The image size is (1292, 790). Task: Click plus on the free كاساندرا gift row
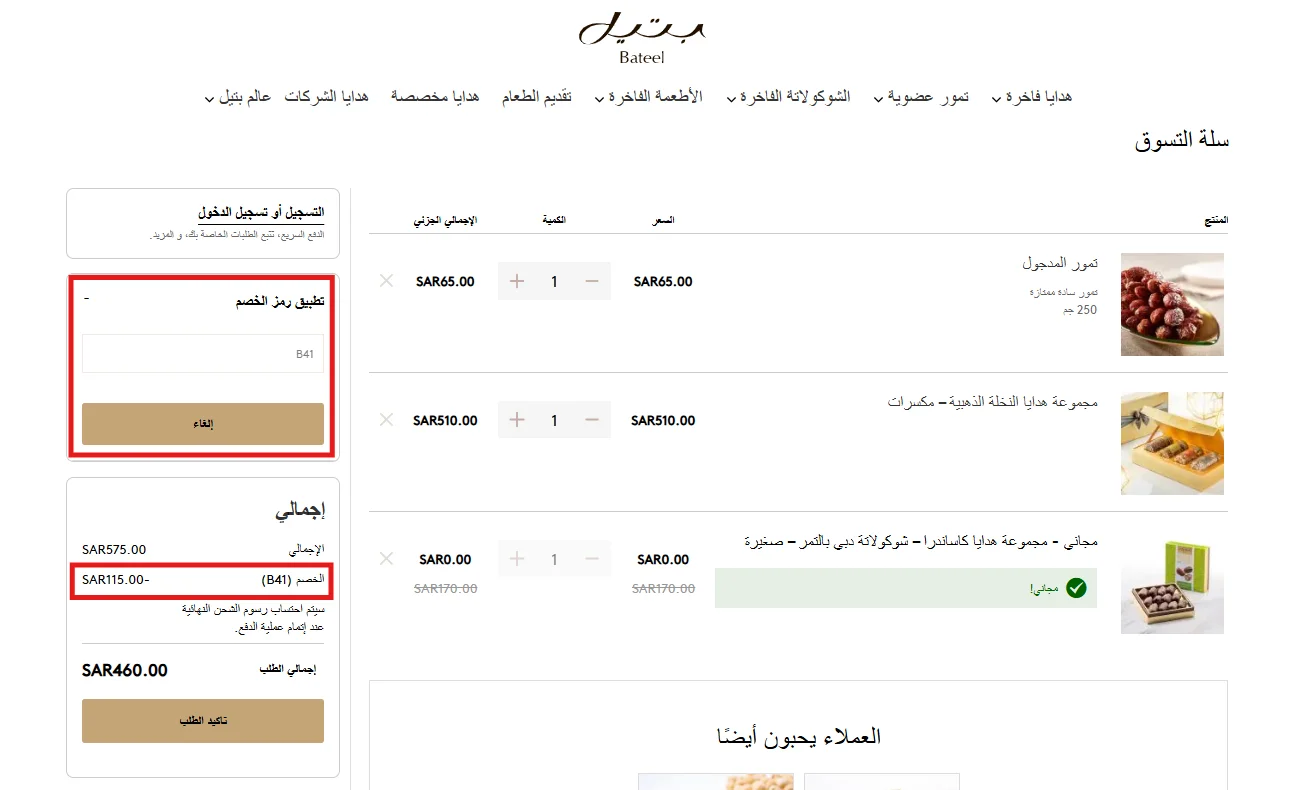pyautogui.click(x=517, y=559)
